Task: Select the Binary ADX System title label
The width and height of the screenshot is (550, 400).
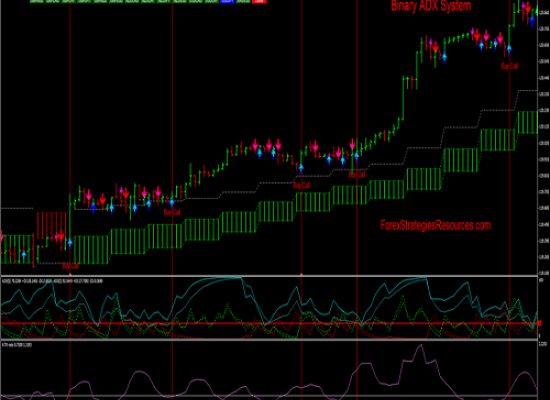Action: point(431,6)
